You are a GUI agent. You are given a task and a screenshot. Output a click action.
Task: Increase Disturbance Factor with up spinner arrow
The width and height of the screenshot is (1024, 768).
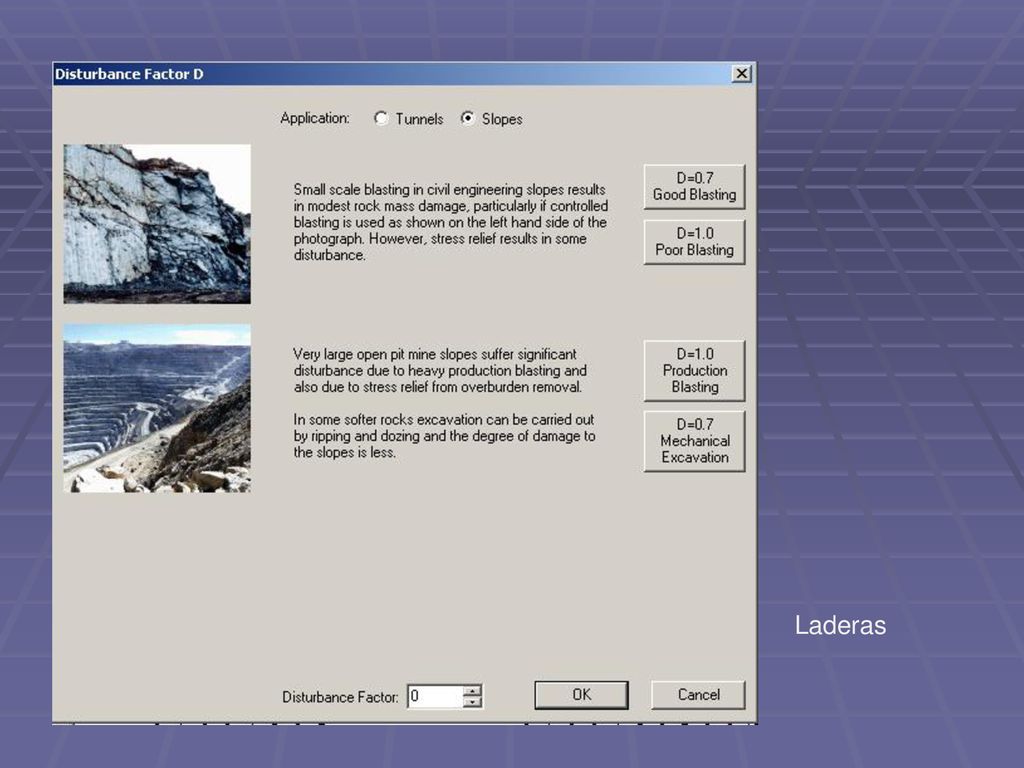click(472, 690)
